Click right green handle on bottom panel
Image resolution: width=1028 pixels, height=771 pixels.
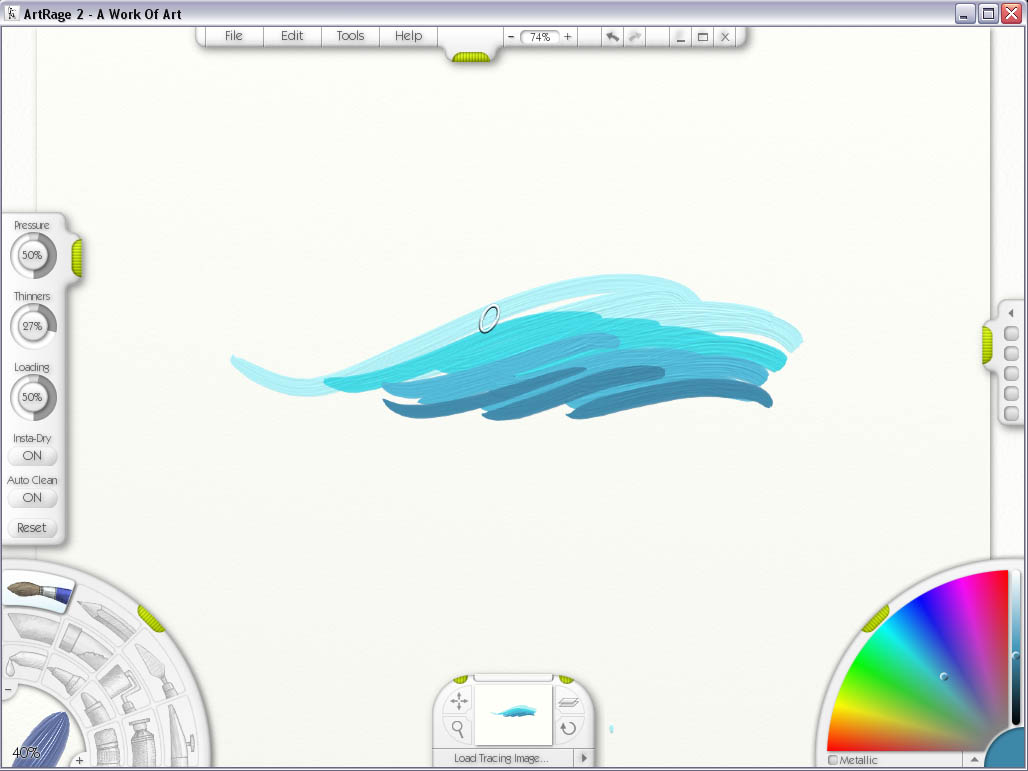pyautogui.click(x=566, y=679)
